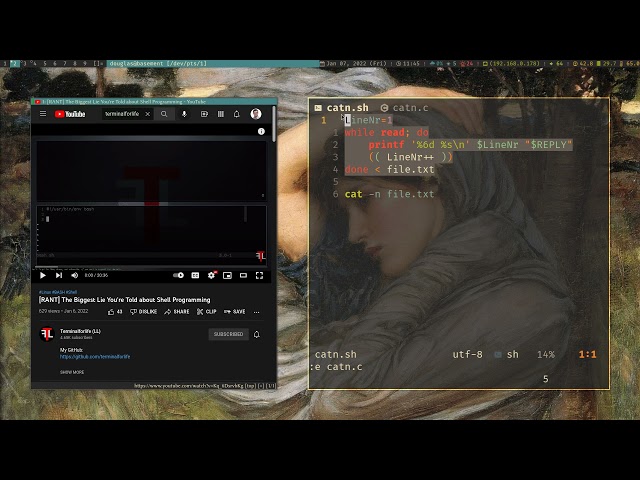The height and width of the screenshot is (480, 640).
Task: Select workspace 5 in the top bar
Action: coord(45,64)
